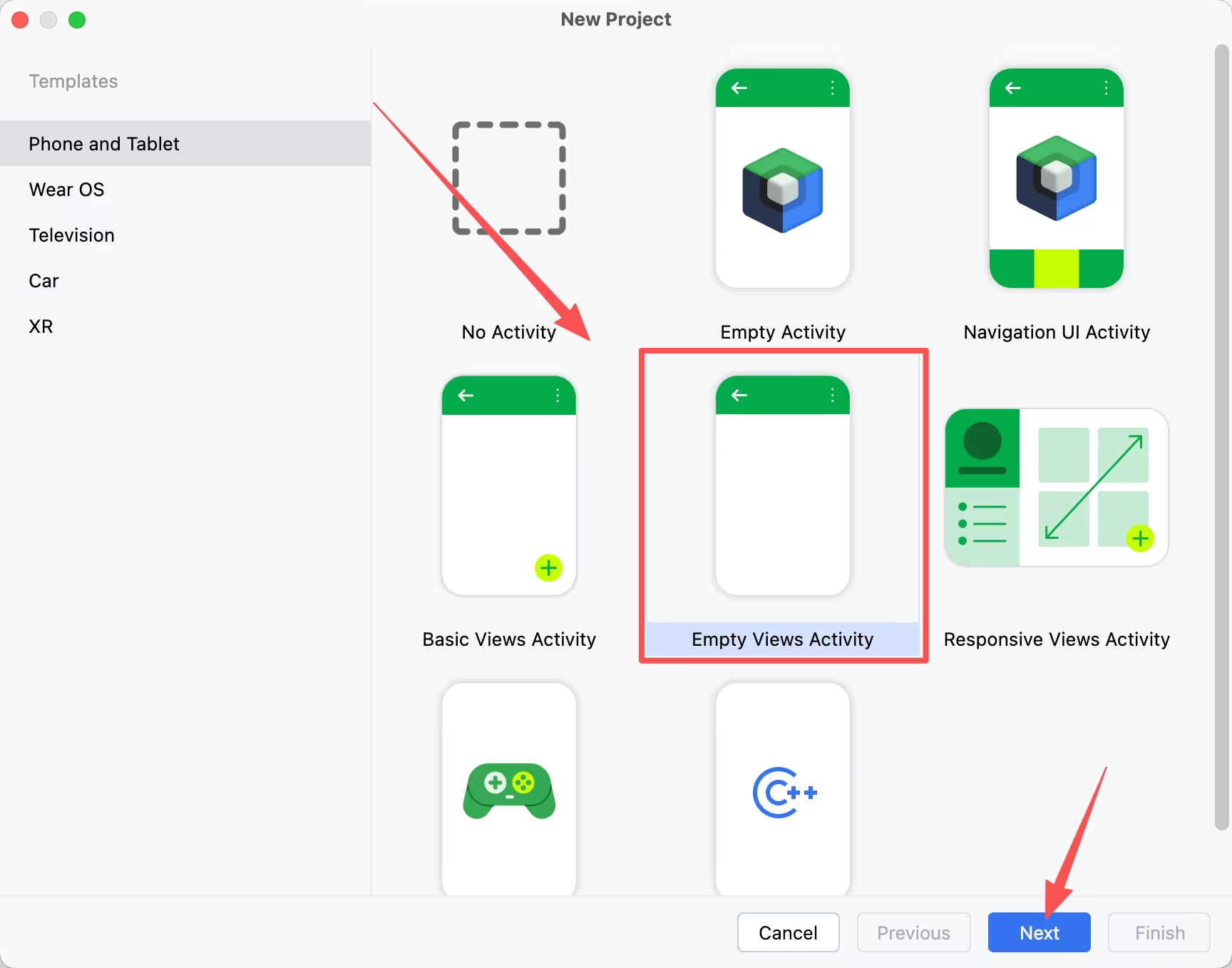Pick the game controller template icon
The width and height of the screenshot is (1232, 968).
click(509, 790)
